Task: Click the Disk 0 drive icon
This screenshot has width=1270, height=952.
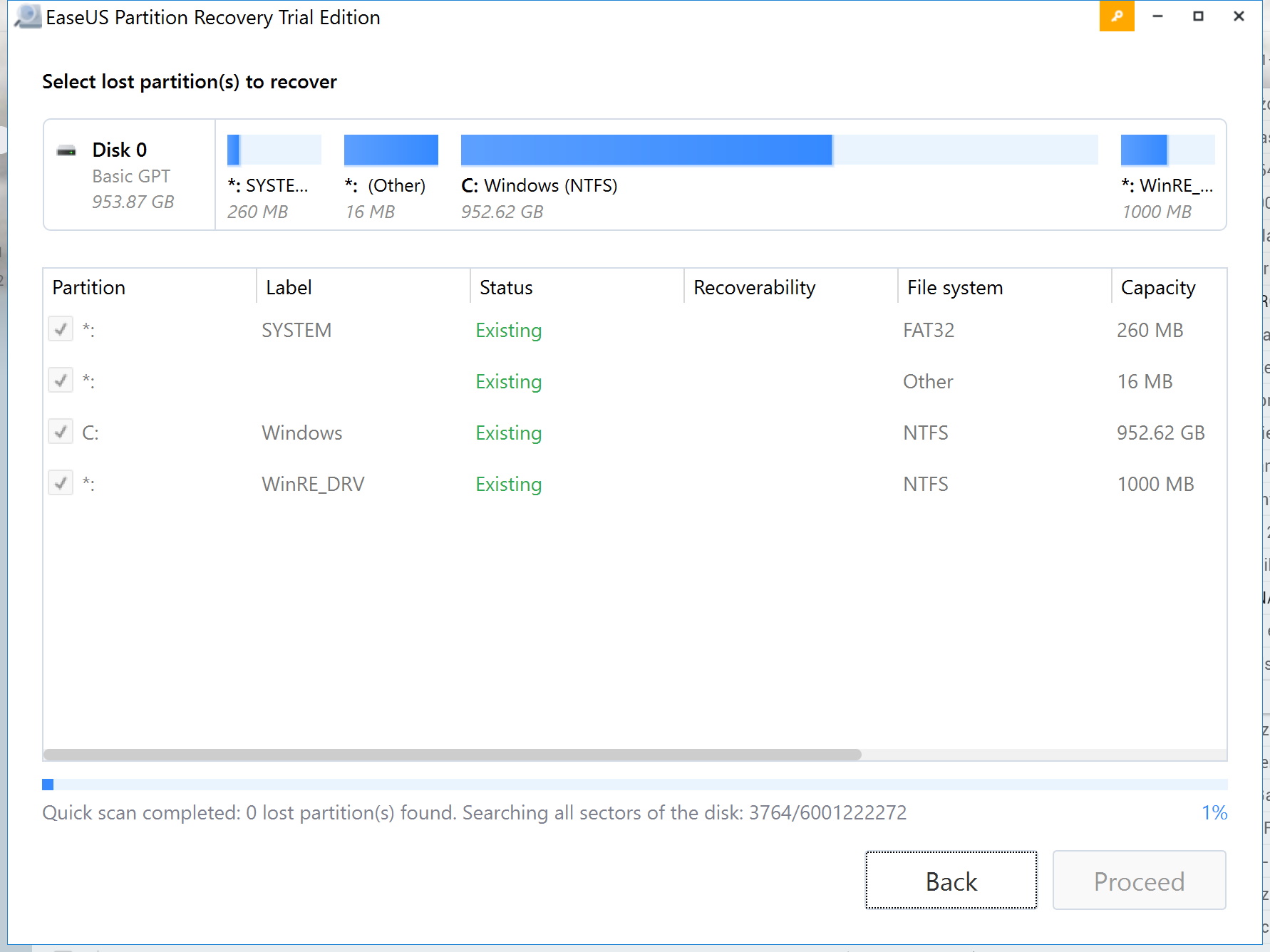Action: 66,151
